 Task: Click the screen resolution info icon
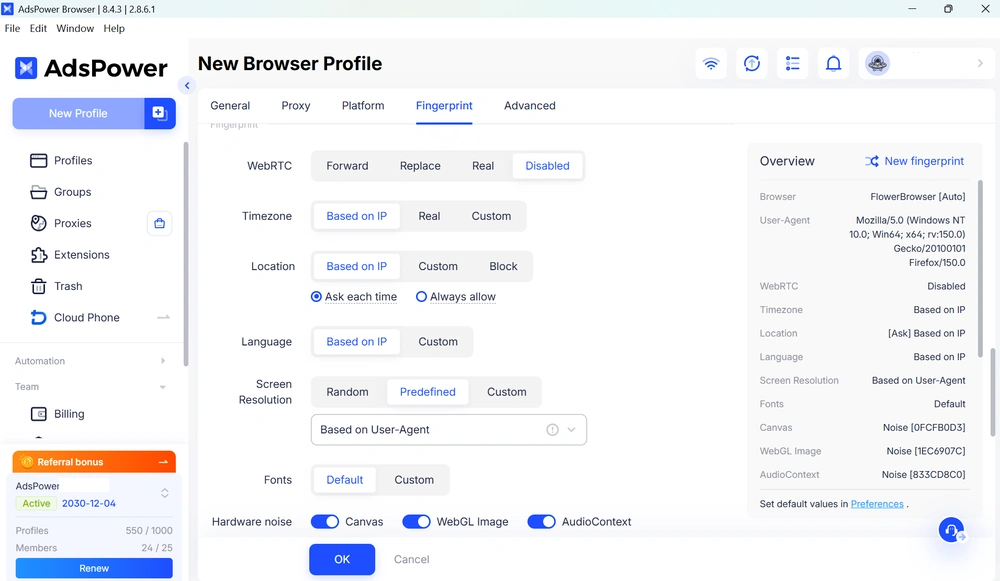pos(552,430)
